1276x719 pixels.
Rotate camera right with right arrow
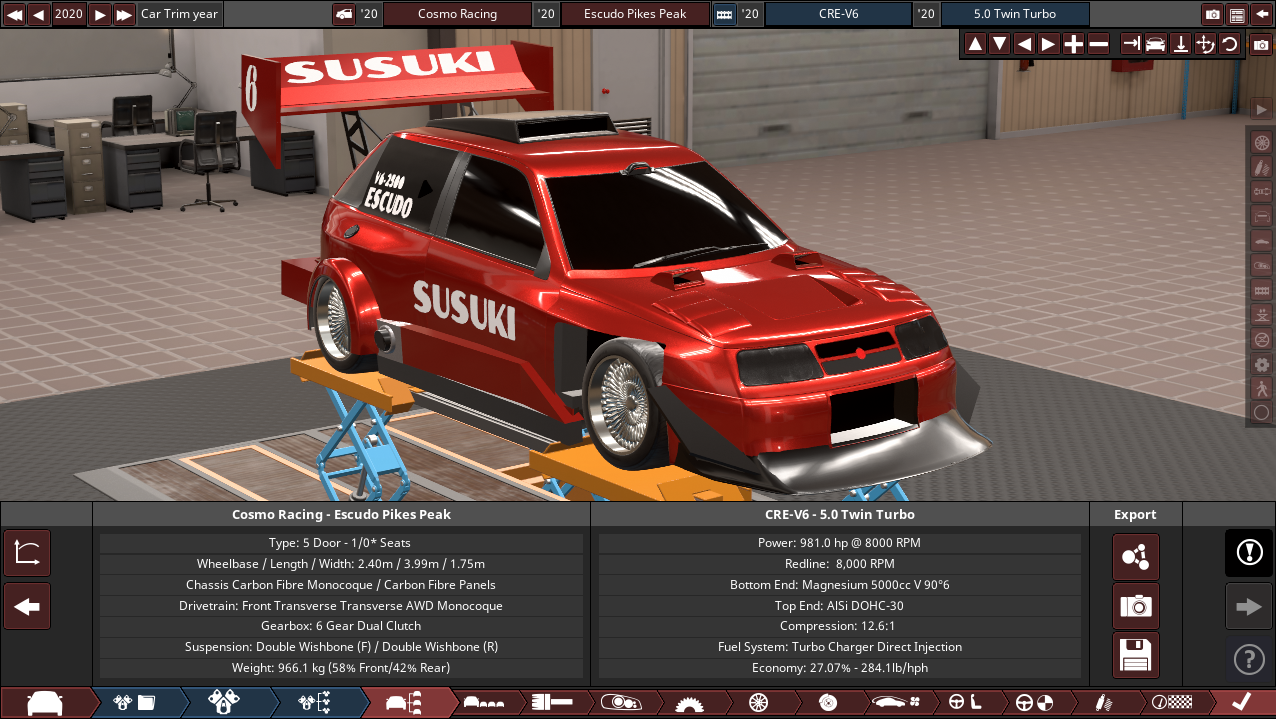point(1048,44)
